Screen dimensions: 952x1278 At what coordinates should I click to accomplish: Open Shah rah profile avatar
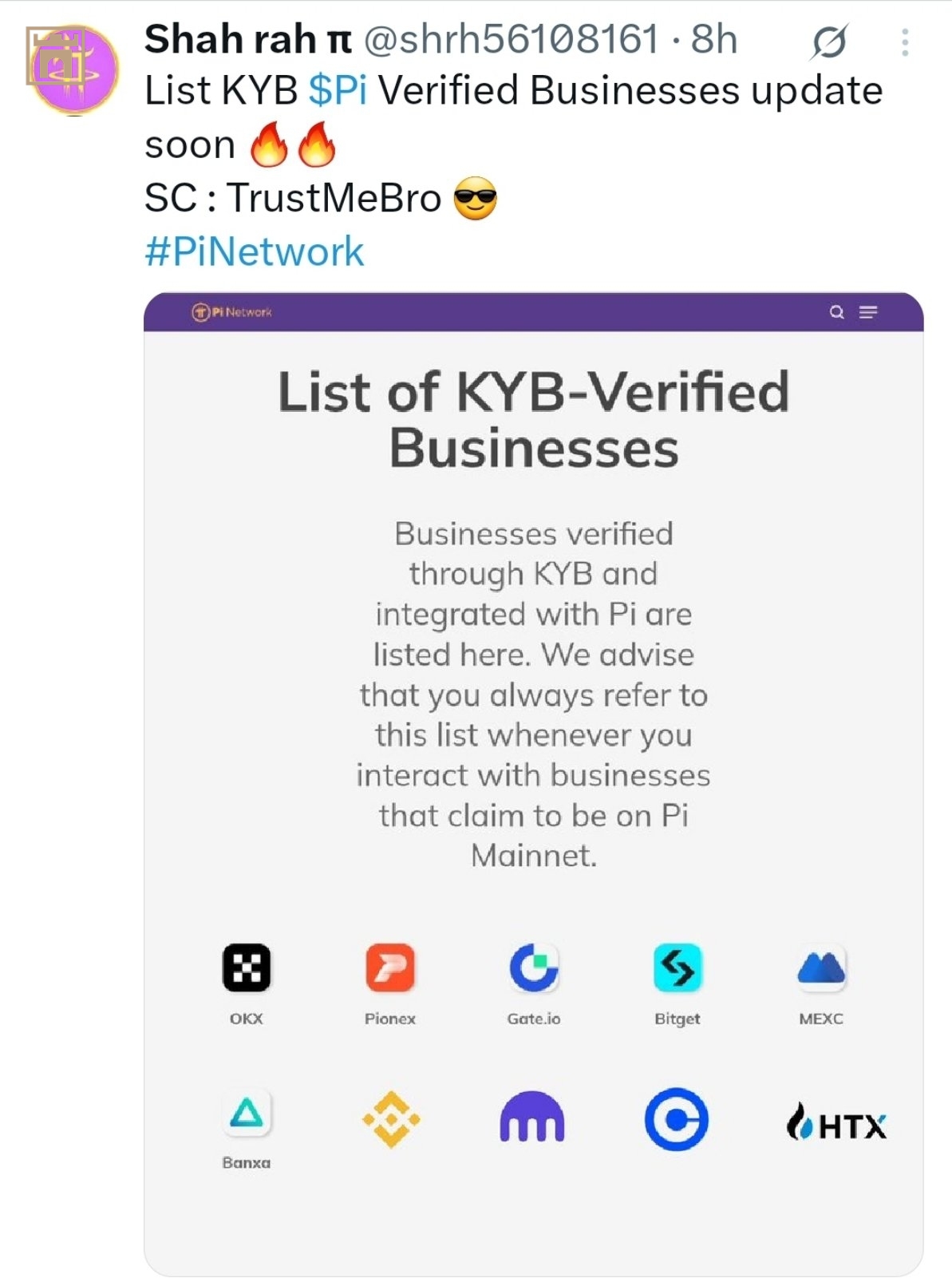pyautogui.click(x=73, y=69)
